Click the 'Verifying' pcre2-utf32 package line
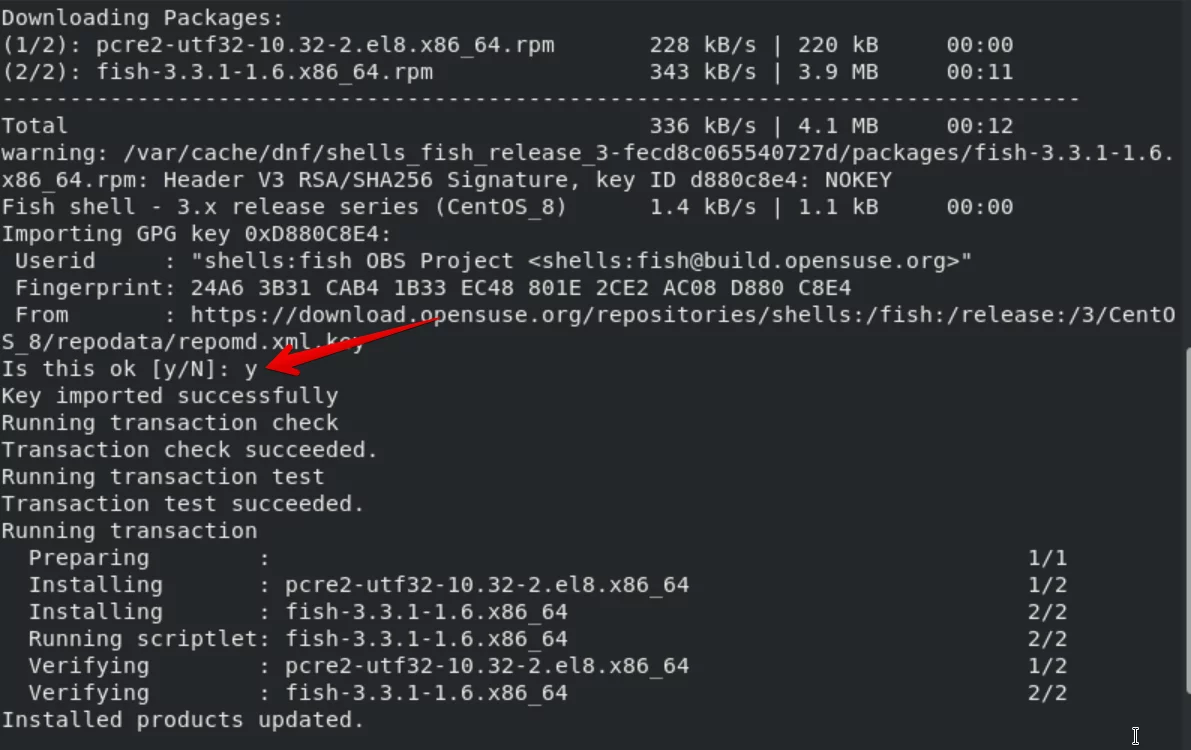 coord(547,666)
